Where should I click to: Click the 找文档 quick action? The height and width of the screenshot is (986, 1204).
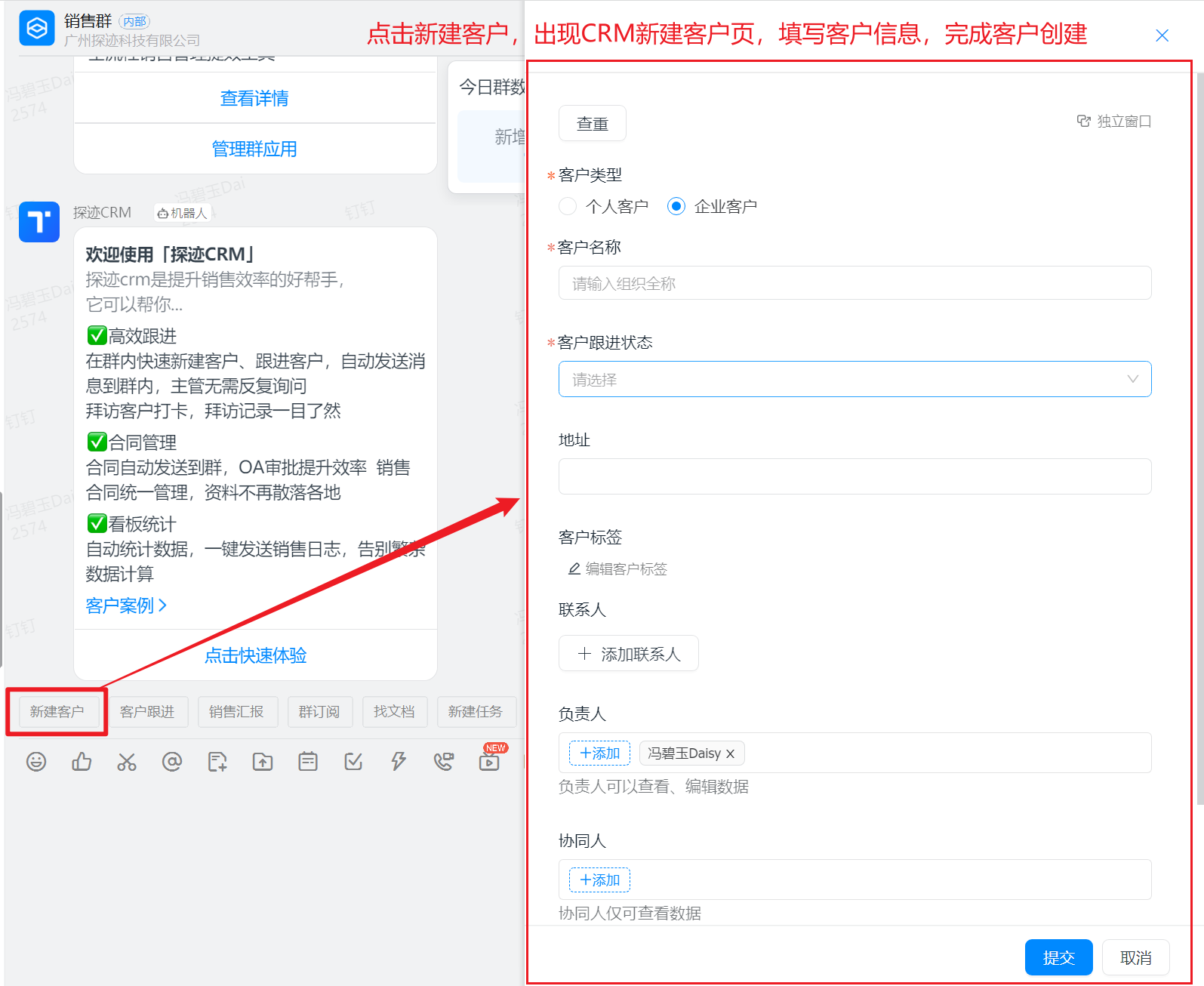point(394,711)
